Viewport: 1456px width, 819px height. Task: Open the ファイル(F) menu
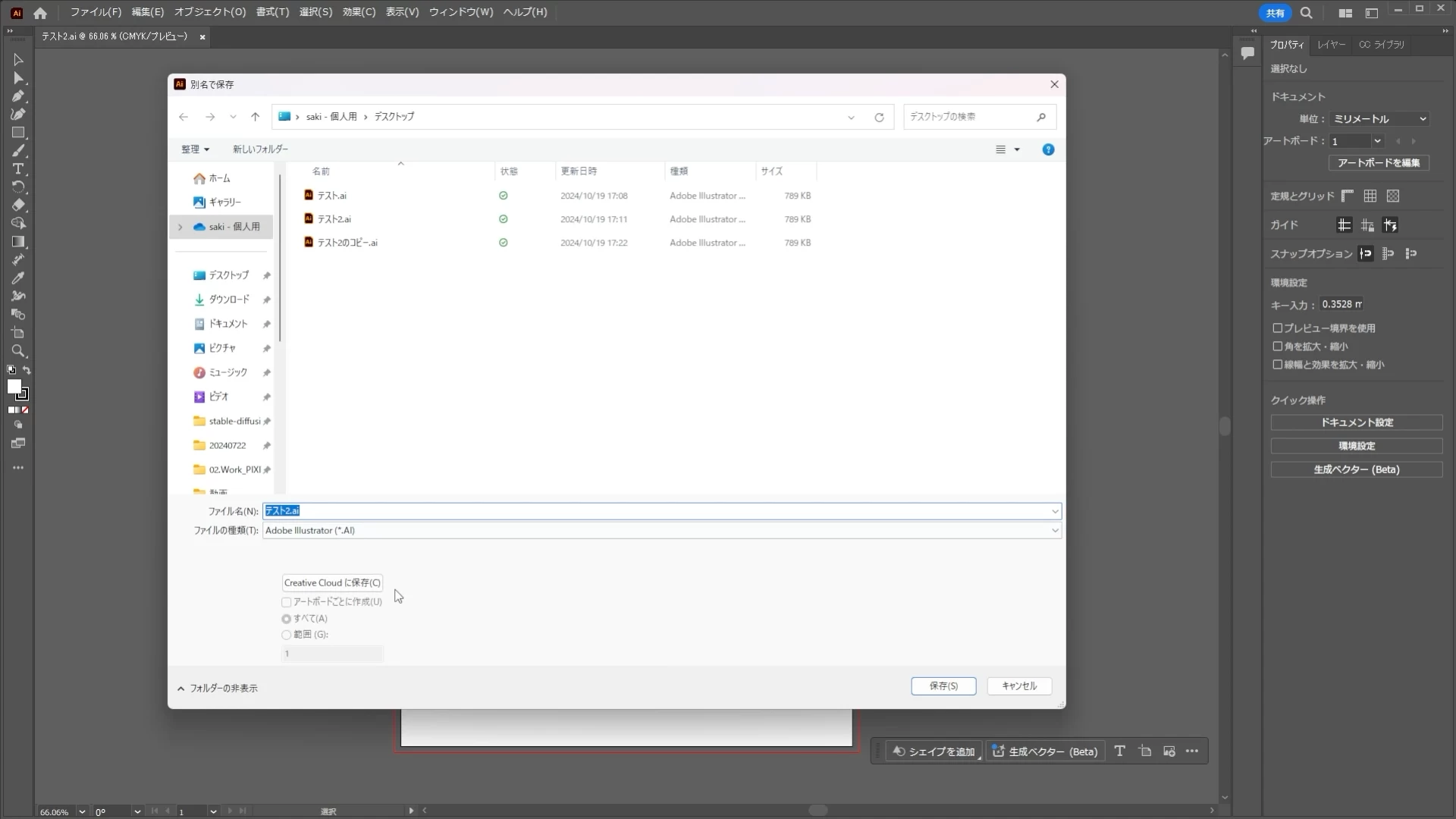pyautogui.click(x=96, y=12)
